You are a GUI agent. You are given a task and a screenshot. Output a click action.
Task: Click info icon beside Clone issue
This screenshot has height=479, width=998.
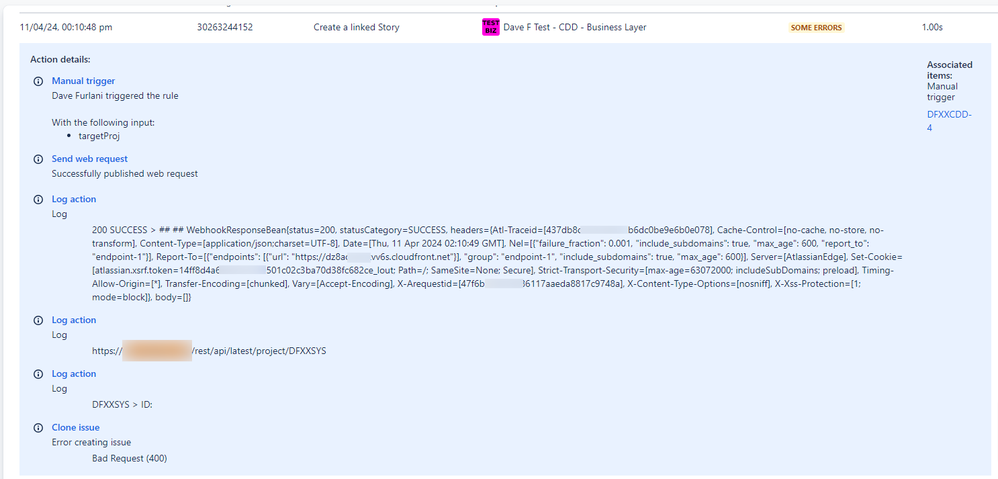(x=38, y=427)
